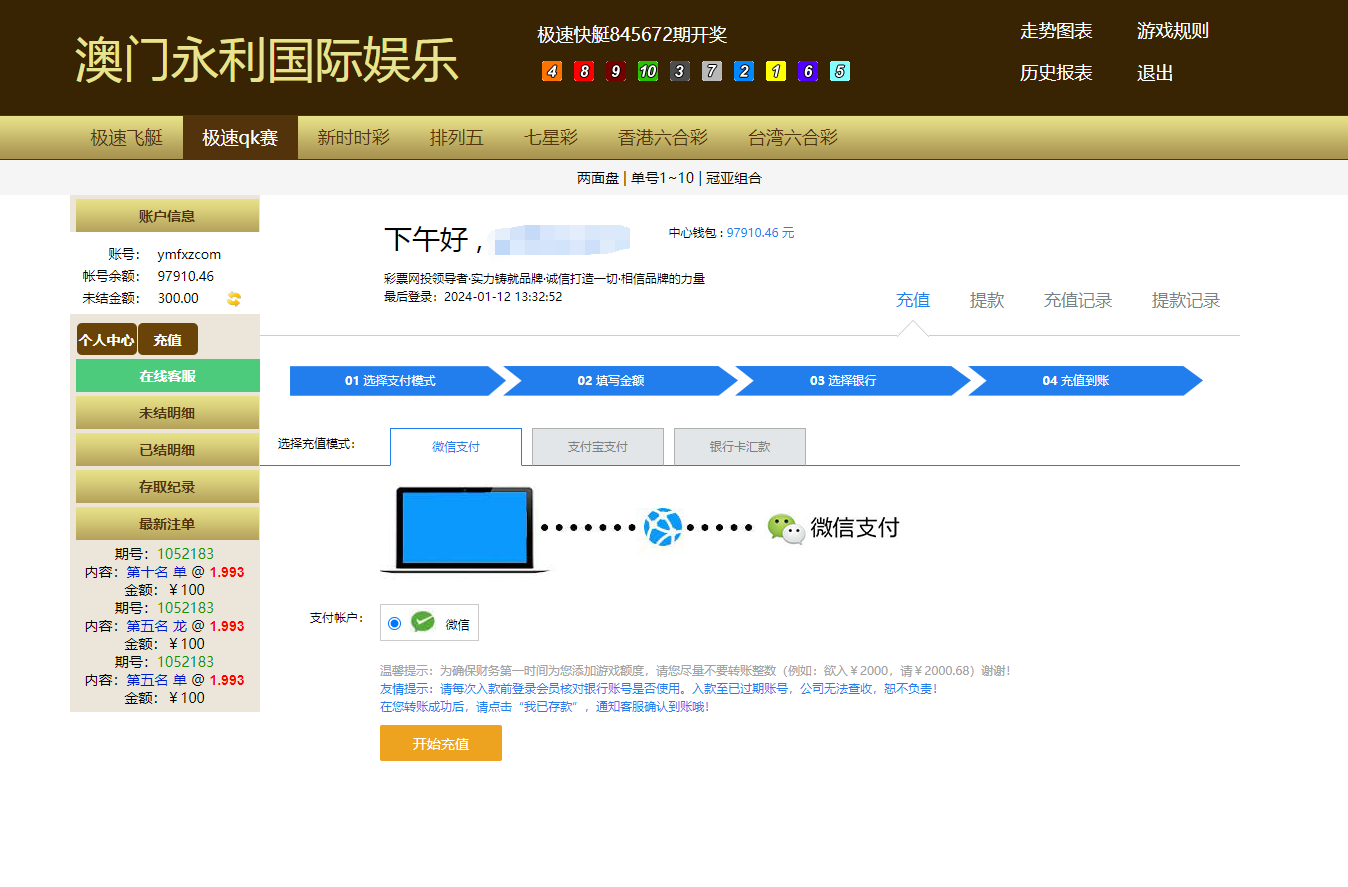Click the 退出 logout link
Image resolution: width=1348 pixels, height=887 pixels.
[x=1155, y=73]
